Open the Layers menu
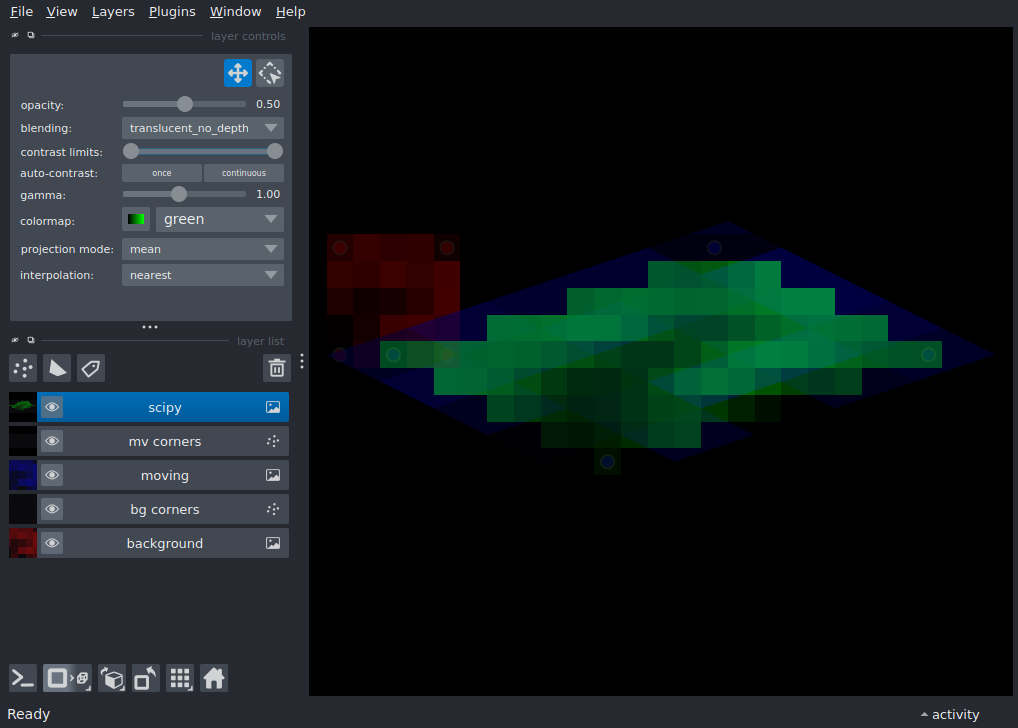The image size is (1018, 728). pos(112,11)
